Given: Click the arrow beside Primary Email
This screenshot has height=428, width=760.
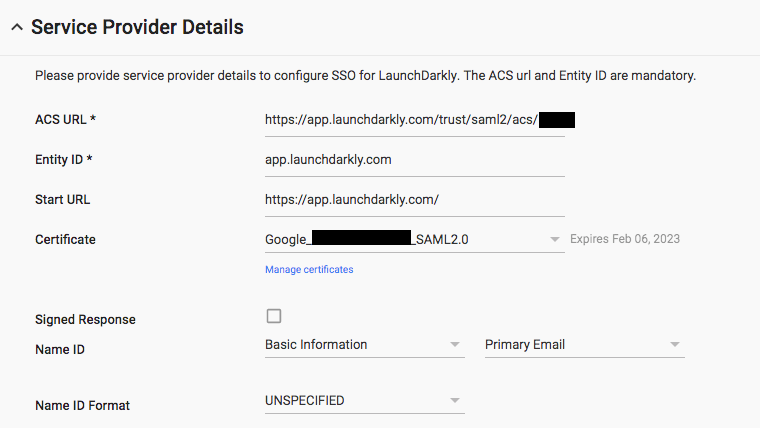Looking at the screenshot, I should (x=676, y=346).
